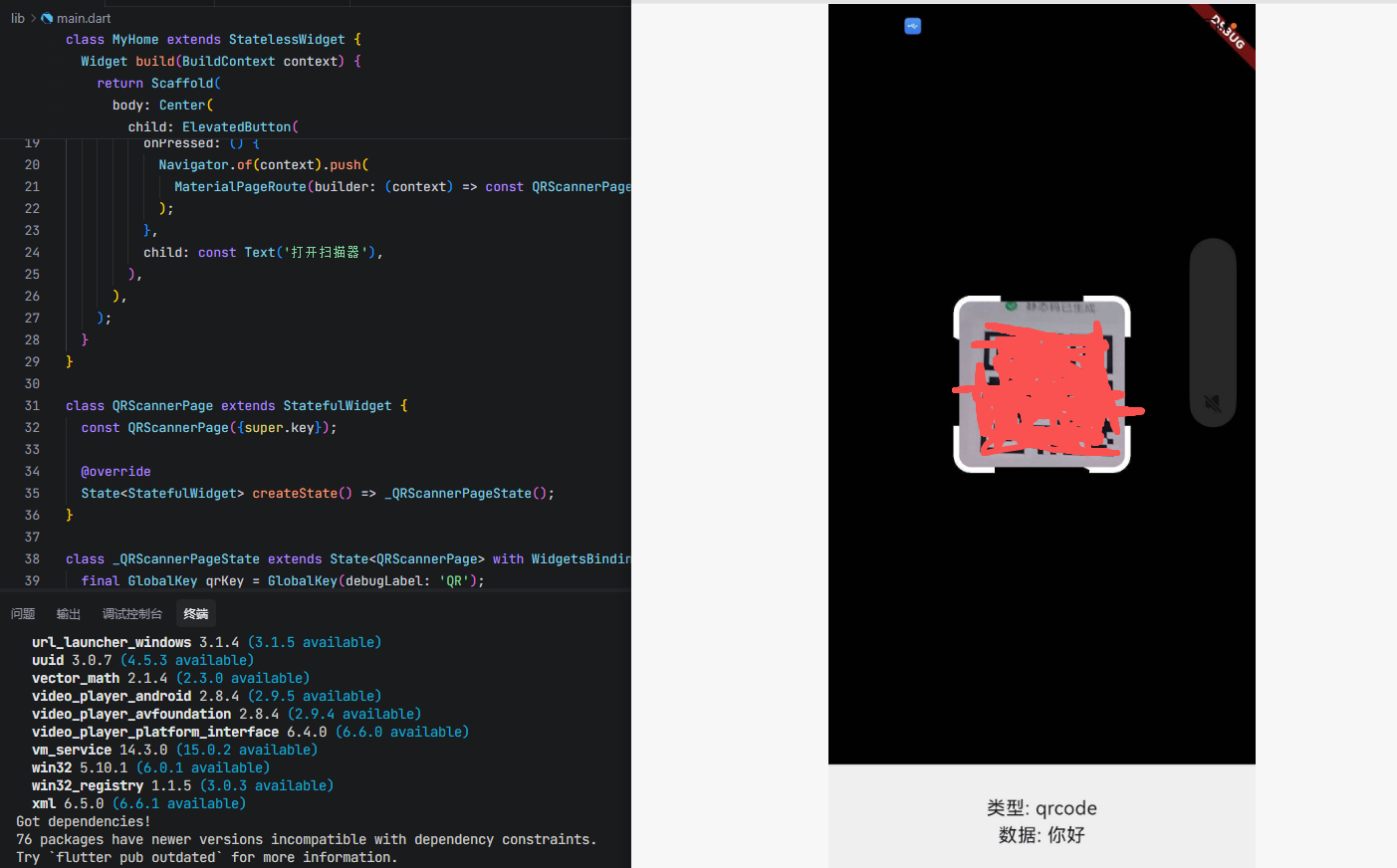Click 'class QRScannerPage extends StatefulWidget' line
The height and width of the screenshot is (868, 1397).
(236, 406)
